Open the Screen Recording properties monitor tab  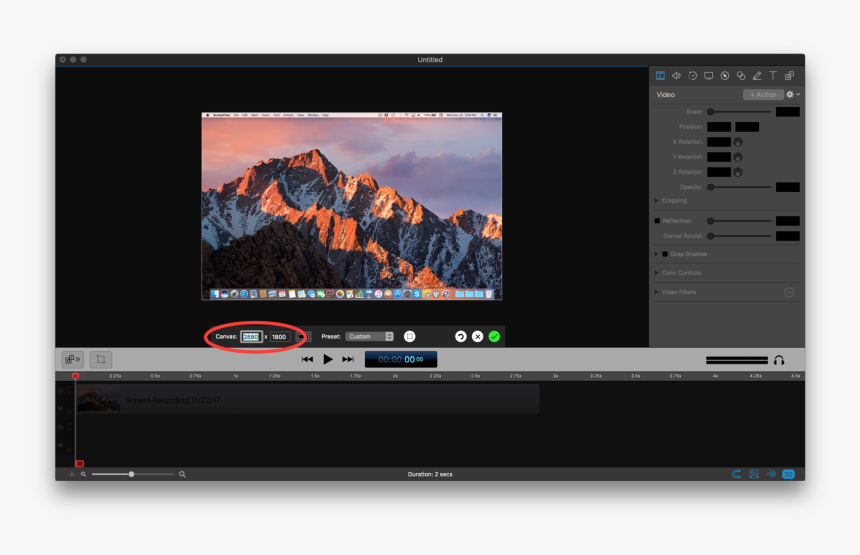pyautogui.click(x=709, y=76)
